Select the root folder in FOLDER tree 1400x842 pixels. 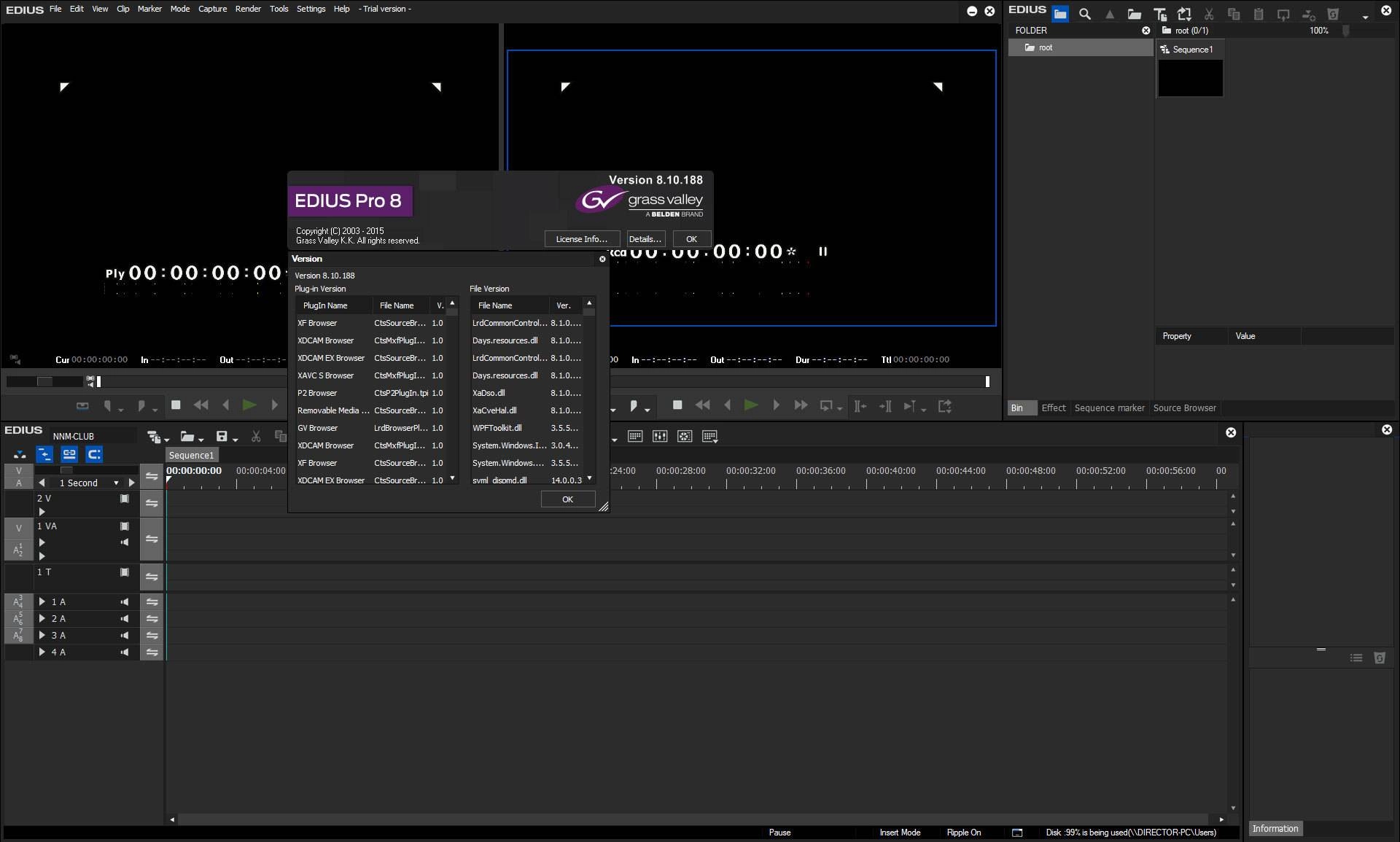(x=1081, y=47)
